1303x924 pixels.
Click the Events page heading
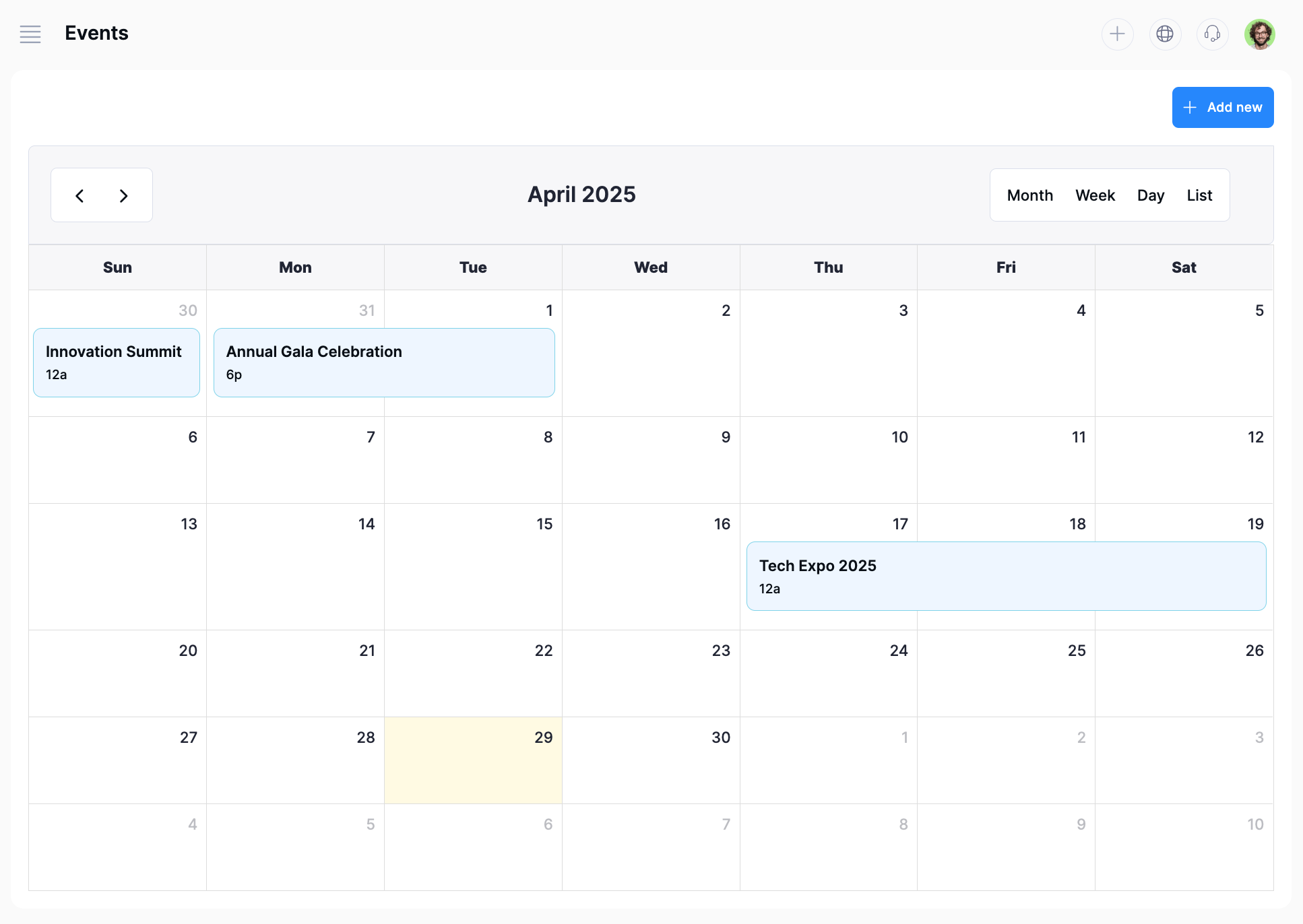[96, 33]
